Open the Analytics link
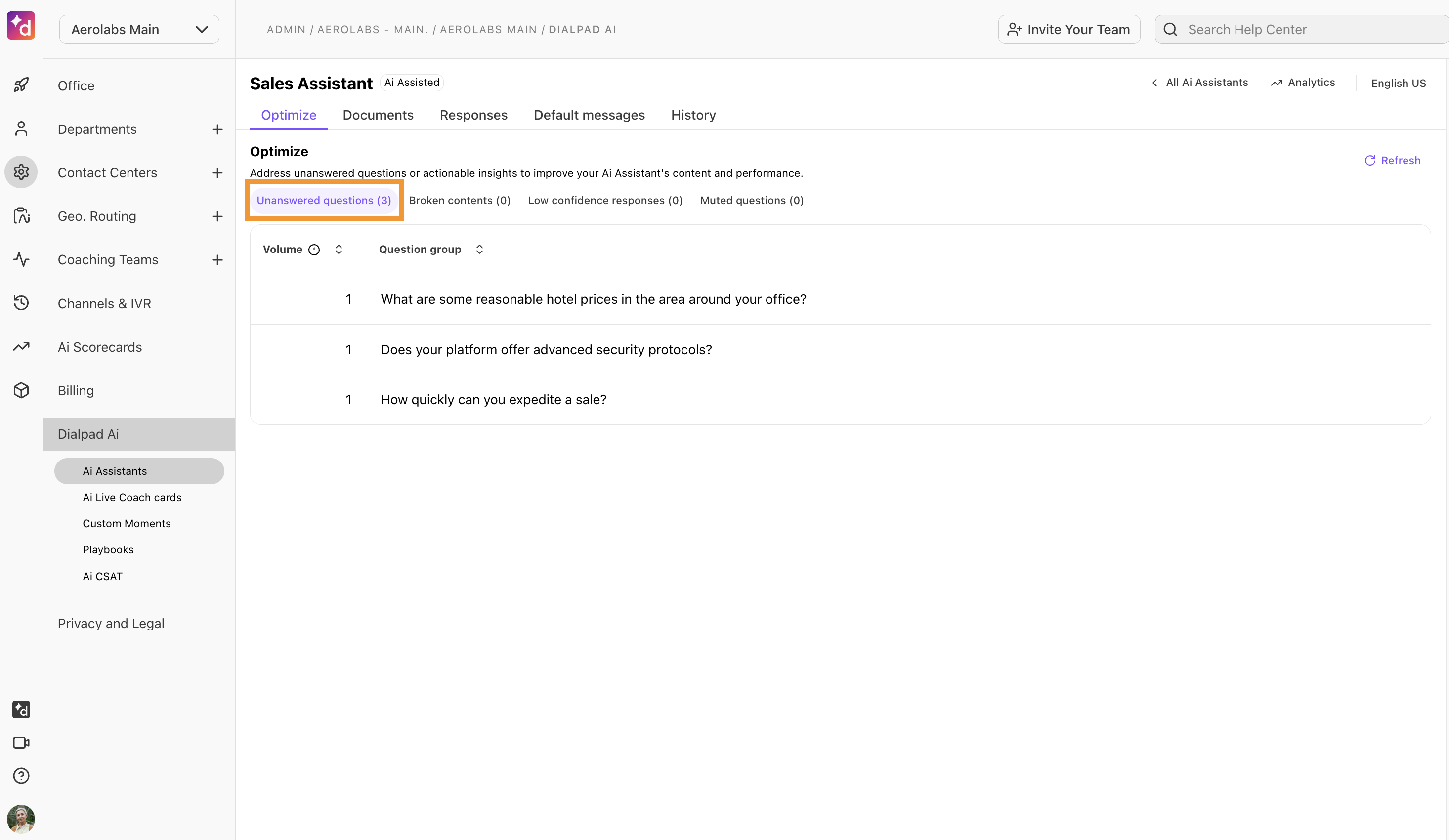The width and height of the screenshot is (1449, 840). [1303, 83]
